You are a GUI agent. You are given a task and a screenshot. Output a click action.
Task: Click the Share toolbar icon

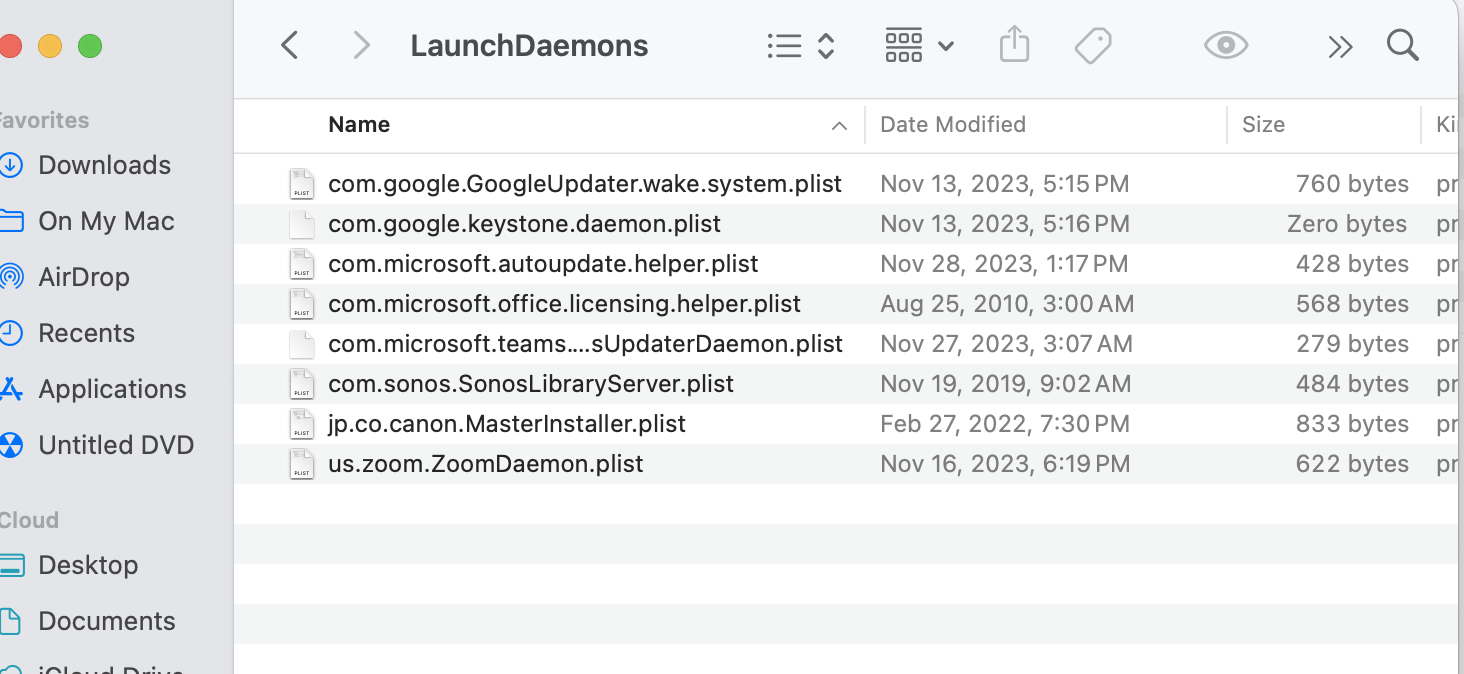point(1014,45)
